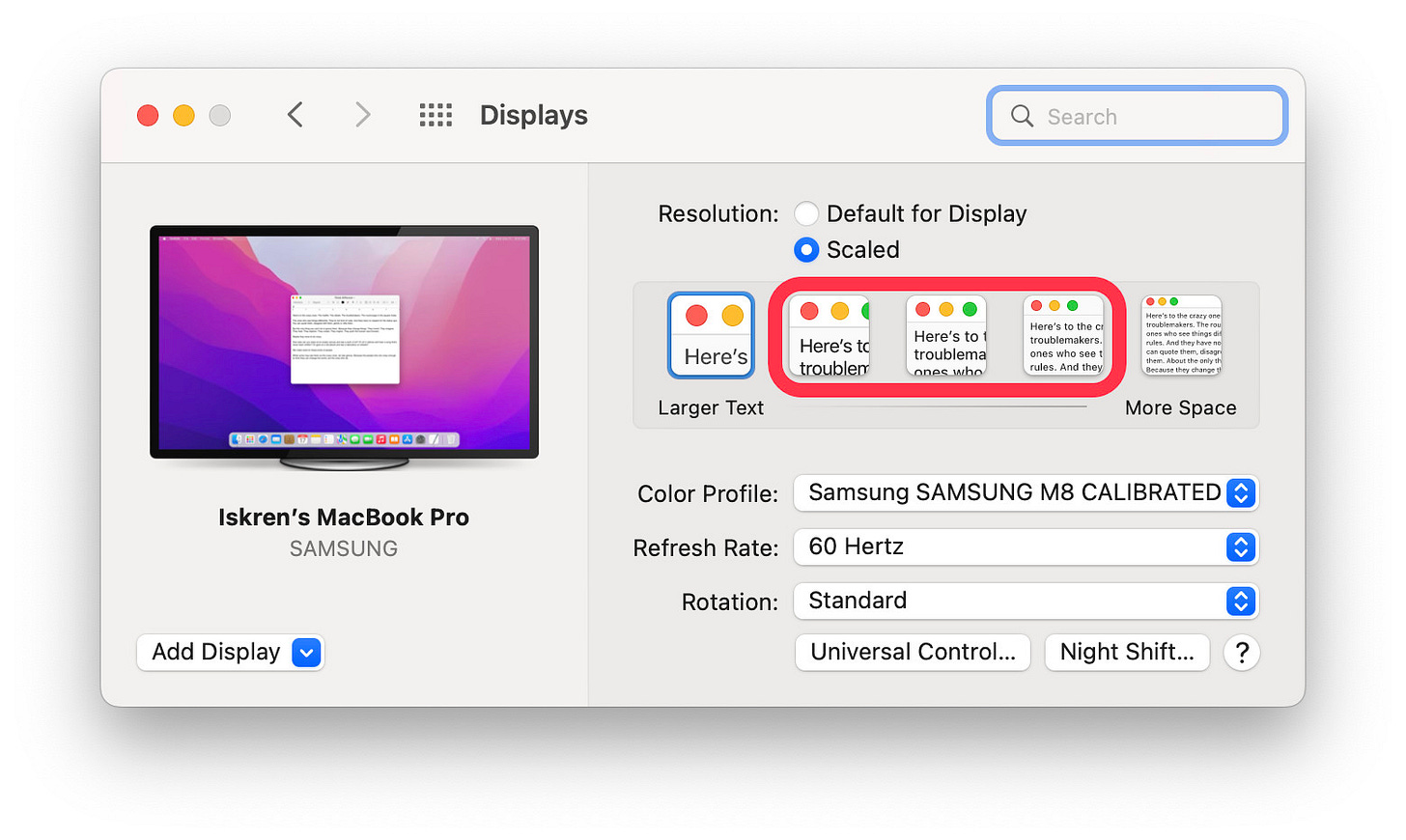The width and height of the screenshot is (1406, 840).
Task: Choose the Larger Text resolution thumbnail
Action: (711, 336)
